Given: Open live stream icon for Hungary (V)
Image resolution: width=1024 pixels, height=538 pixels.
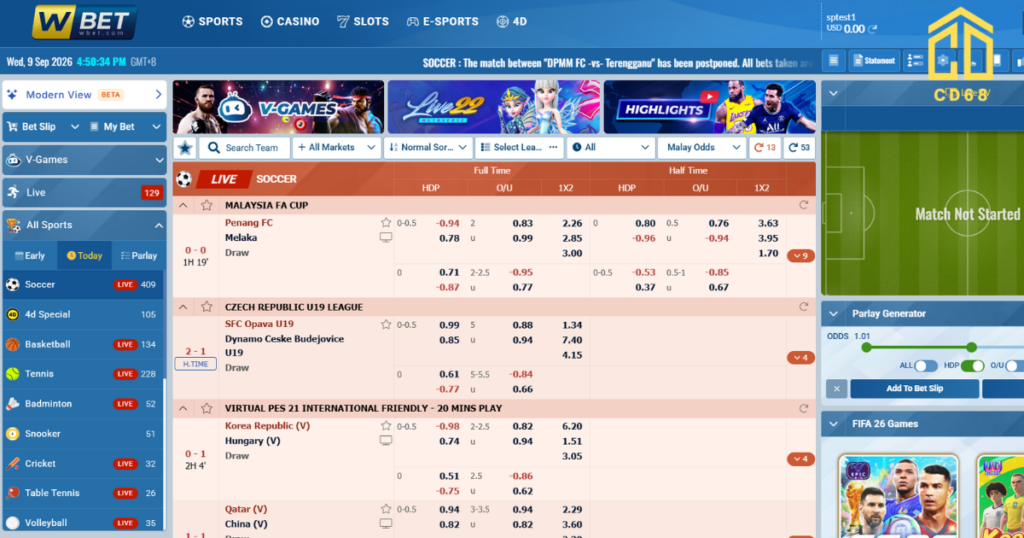Looking at the screenshot, I should click(x=386, y=441).
